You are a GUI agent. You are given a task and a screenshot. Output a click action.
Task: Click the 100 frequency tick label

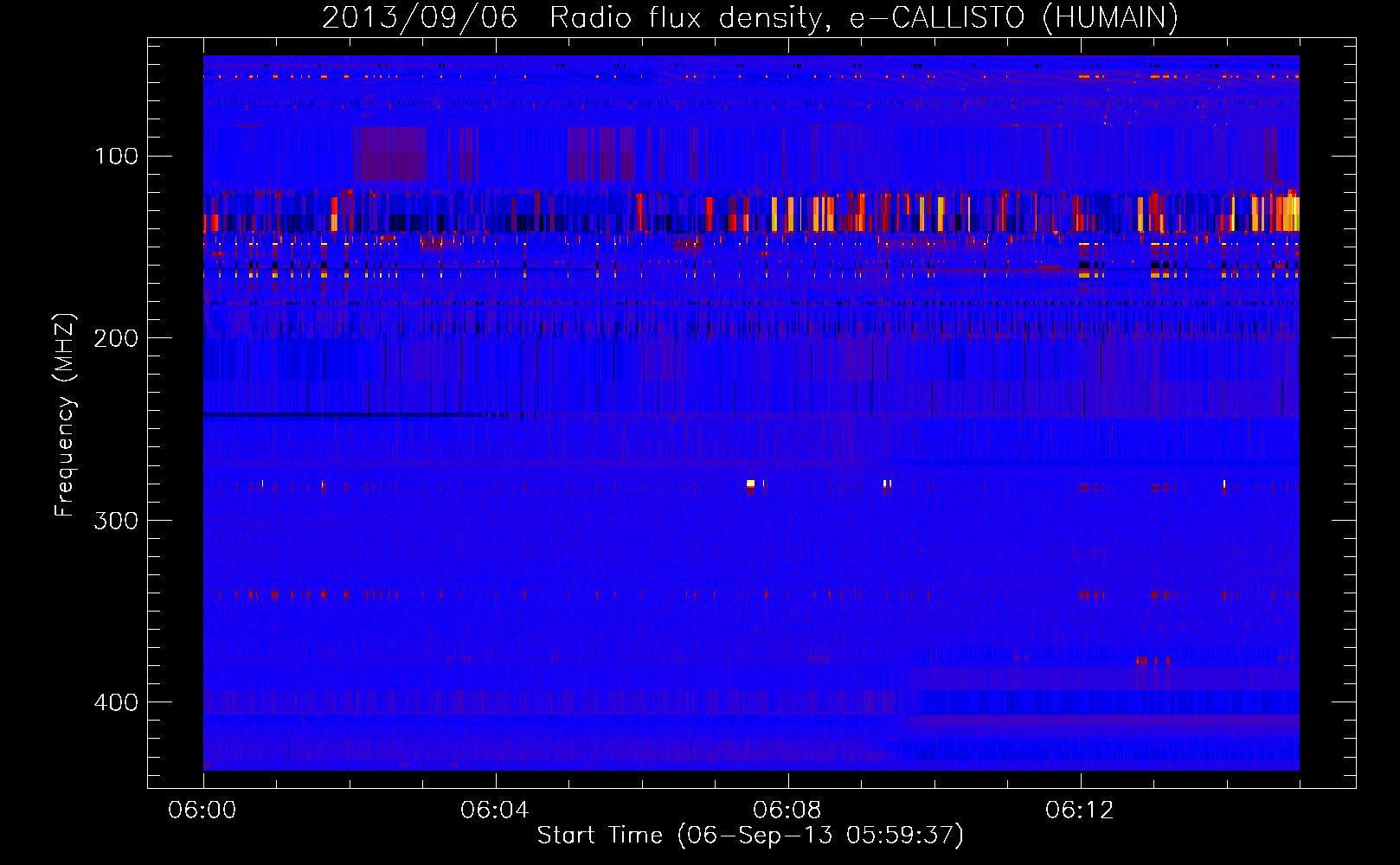click(116, 157)
